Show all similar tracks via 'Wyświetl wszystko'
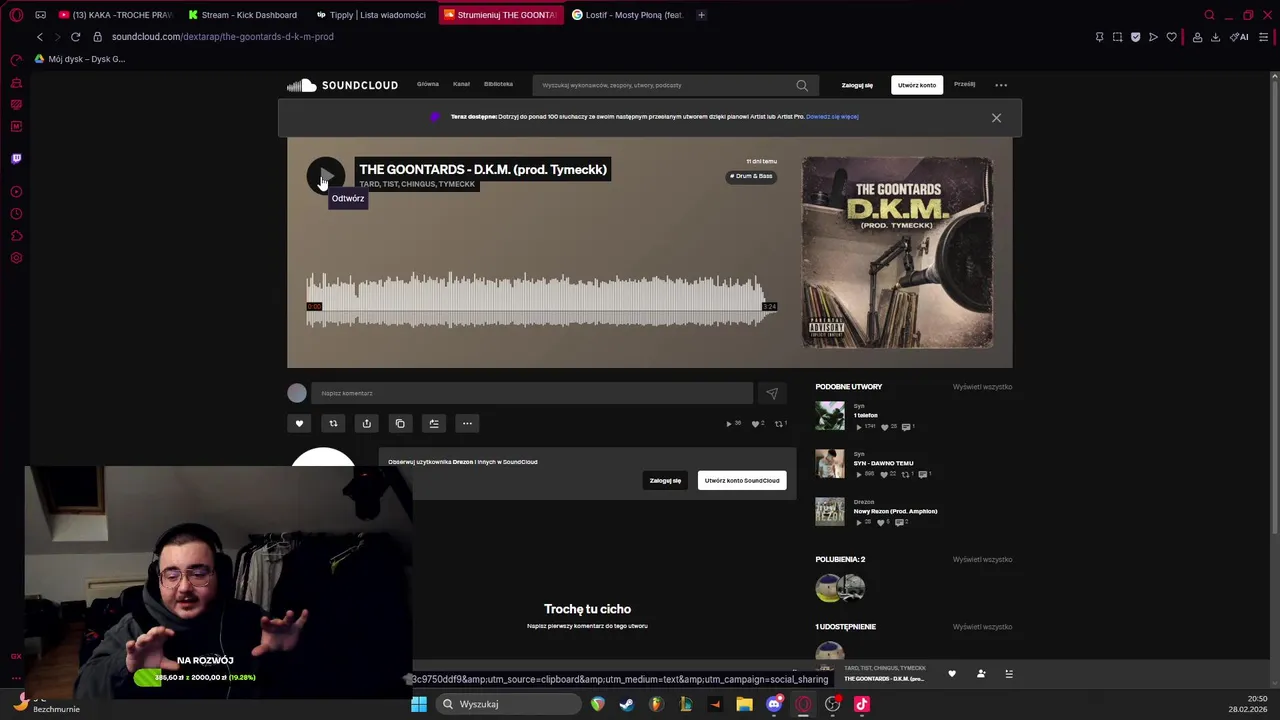 coord(982,387)
